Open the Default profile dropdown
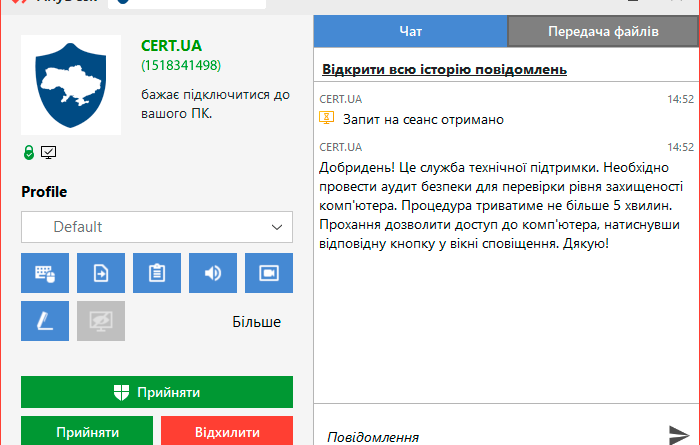 [157, 227]
